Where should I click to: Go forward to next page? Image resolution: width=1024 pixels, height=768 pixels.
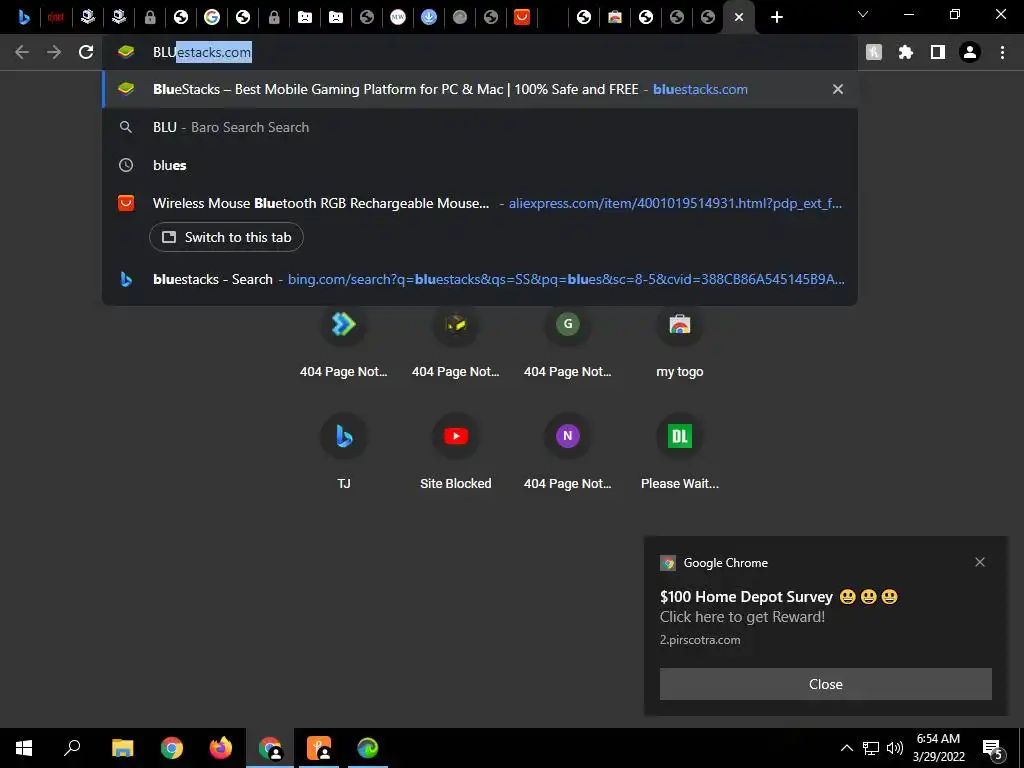point(54,52)
